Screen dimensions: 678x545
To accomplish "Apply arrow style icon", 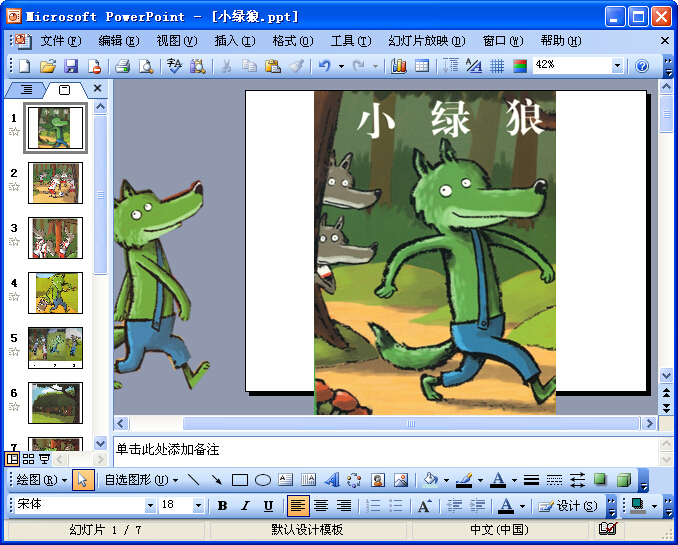I will [x=577, y=480].
